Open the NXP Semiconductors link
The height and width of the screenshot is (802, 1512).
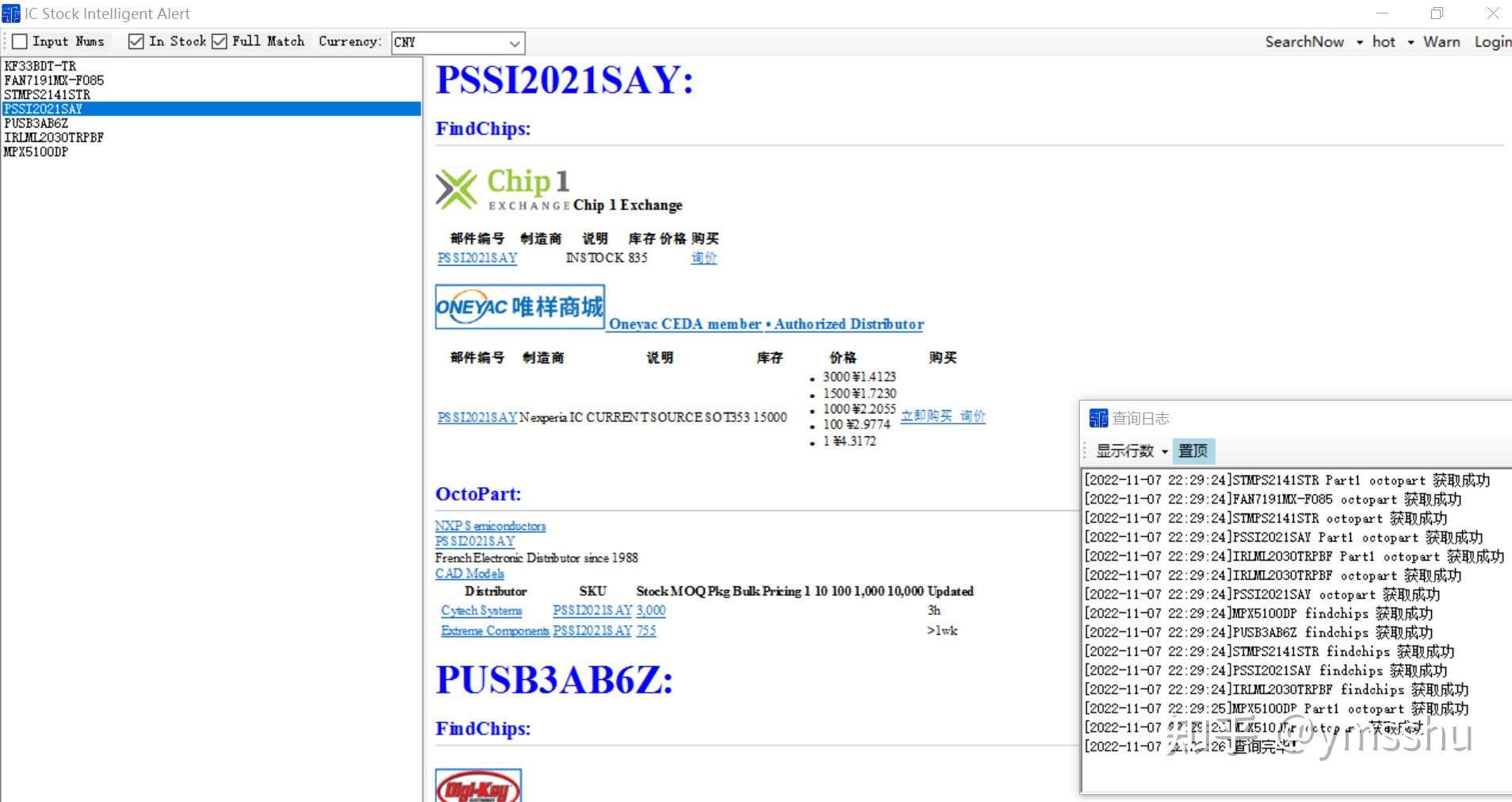tap(489, 525)
